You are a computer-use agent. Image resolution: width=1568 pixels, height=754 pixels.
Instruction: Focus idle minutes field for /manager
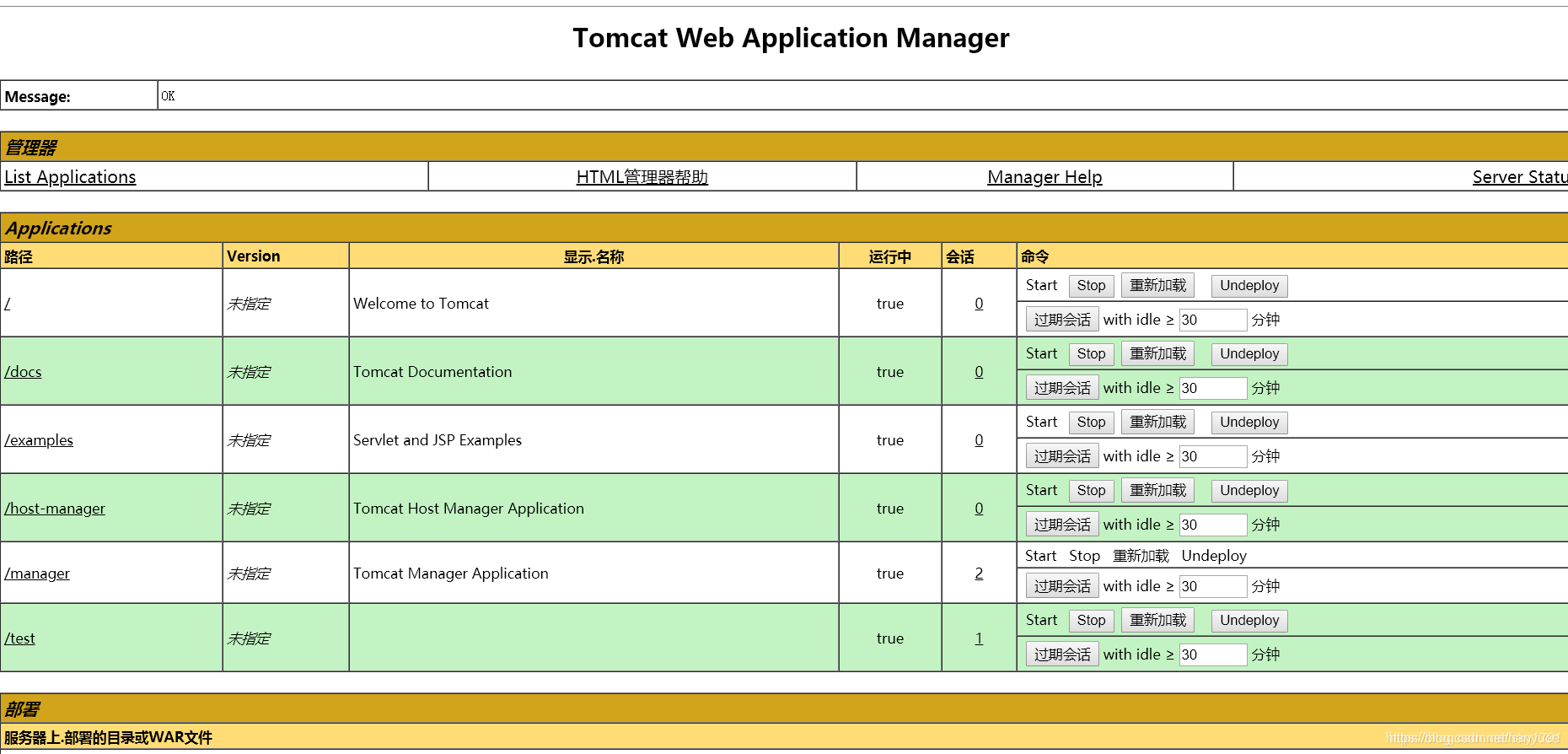(1212, 586)
